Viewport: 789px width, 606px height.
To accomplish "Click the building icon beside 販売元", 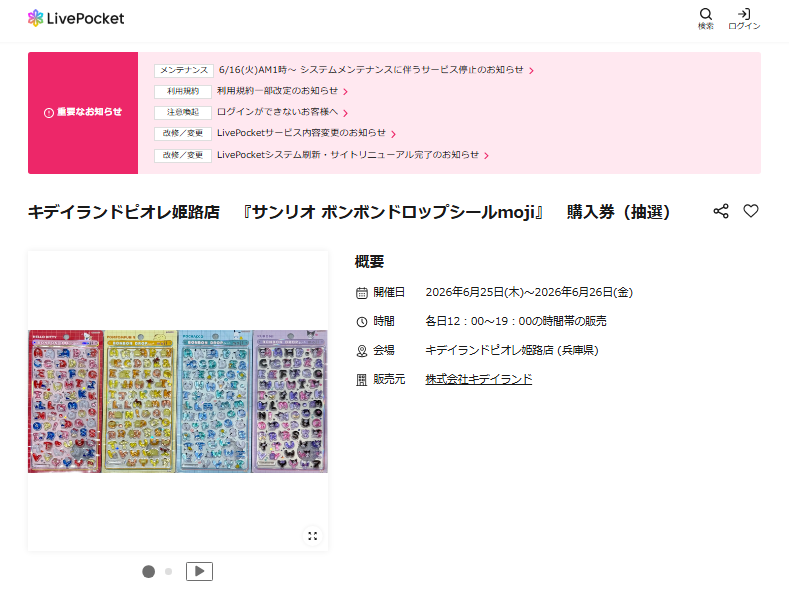I will click(362, 380).
